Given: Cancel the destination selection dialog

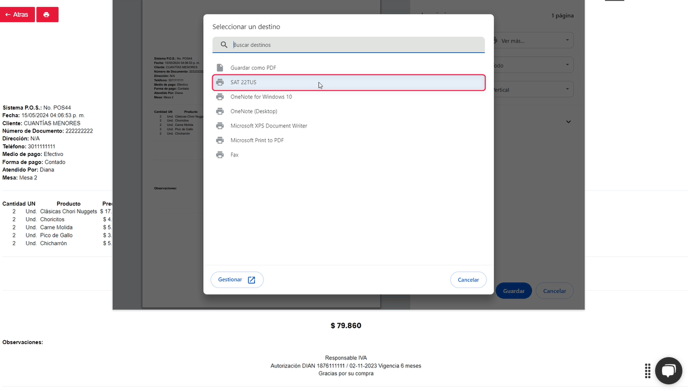Looking at the screenshot, I should pyautogui.click(x=468, y=280).
